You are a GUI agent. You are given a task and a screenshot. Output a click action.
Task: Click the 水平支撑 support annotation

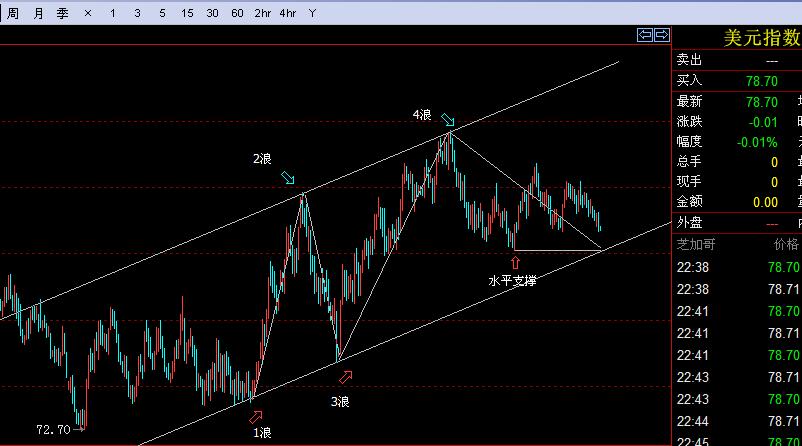[512, 281]
